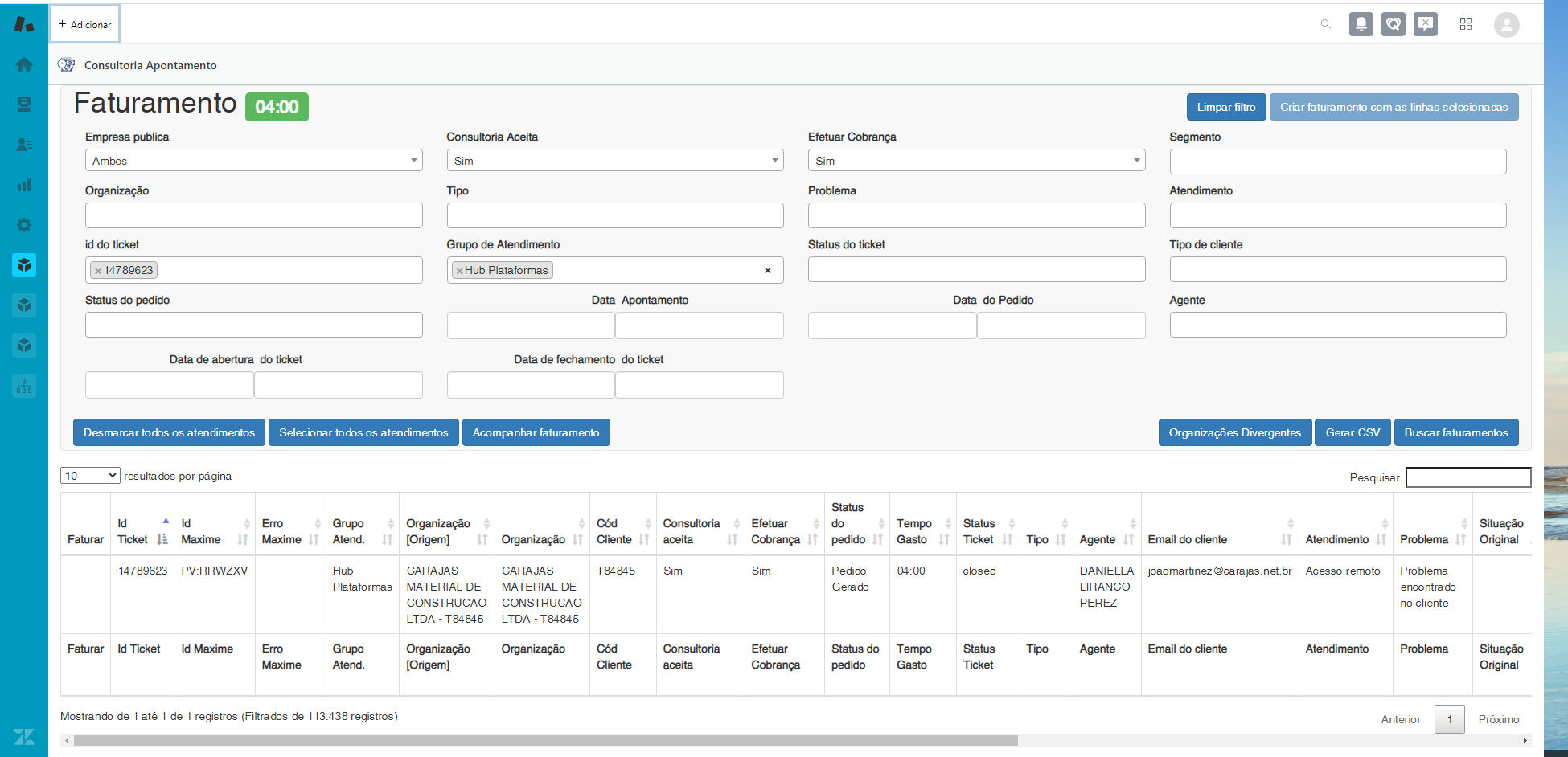Open Reporting bar chart icon
Image resolution: width=1568 pixels, height=757 pixels.
point(24,185)
